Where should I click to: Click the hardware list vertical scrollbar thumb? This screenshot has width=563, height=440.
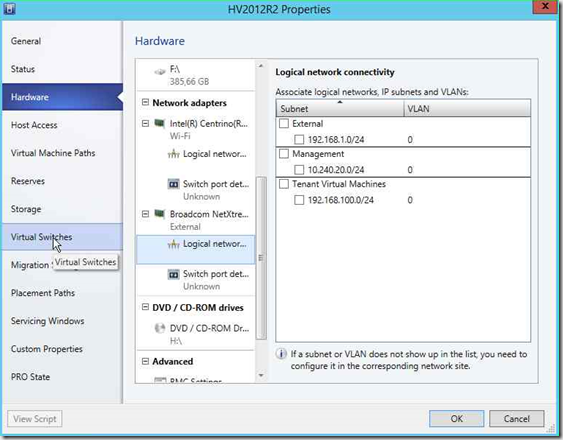click(261, 258)
